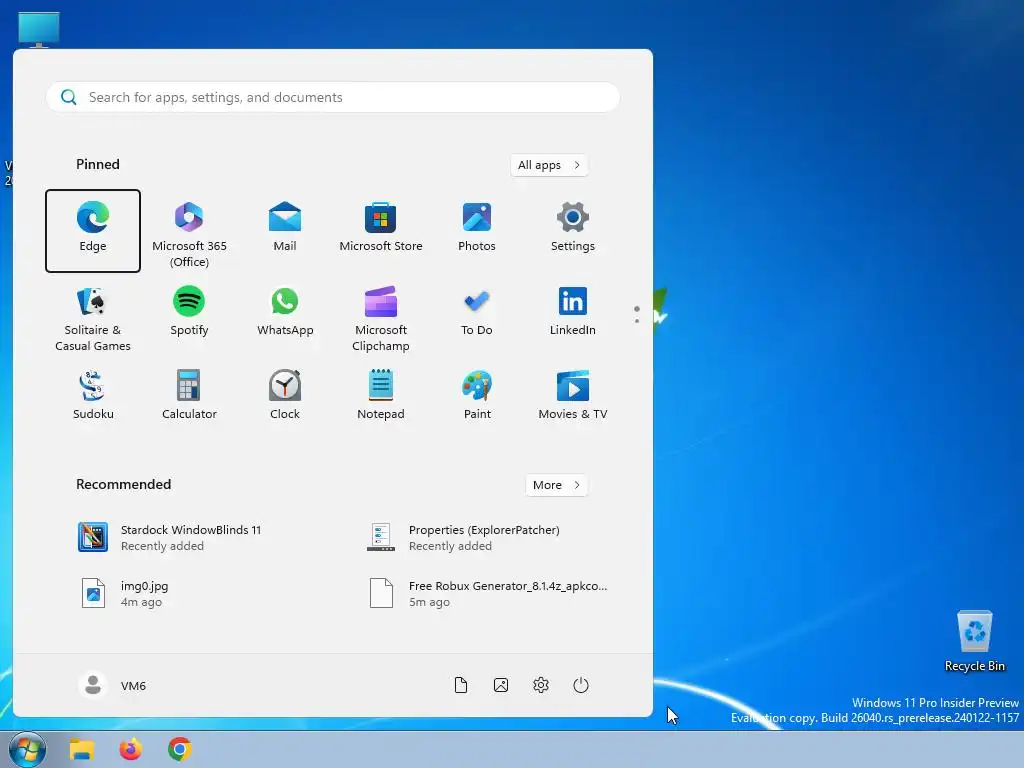Click the Start orb on the taskbar

[x=28, y=750]
